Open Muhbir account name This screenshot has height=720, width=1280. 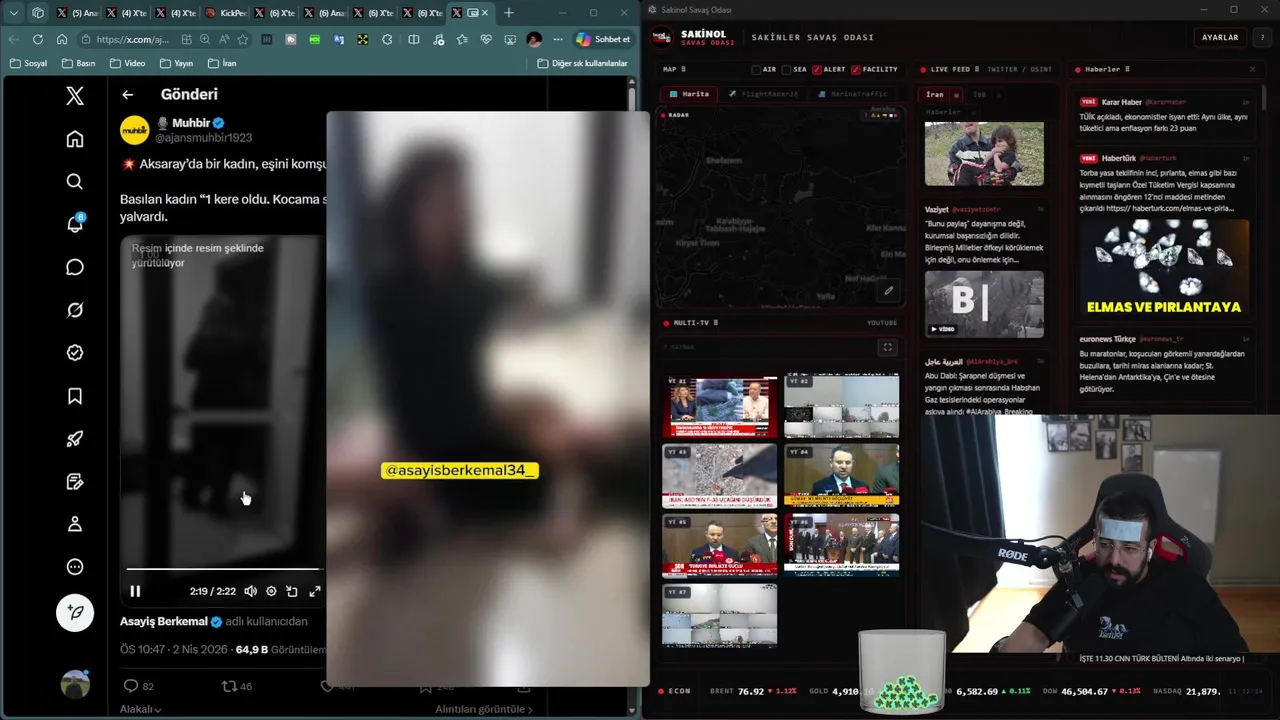[191, 123]
